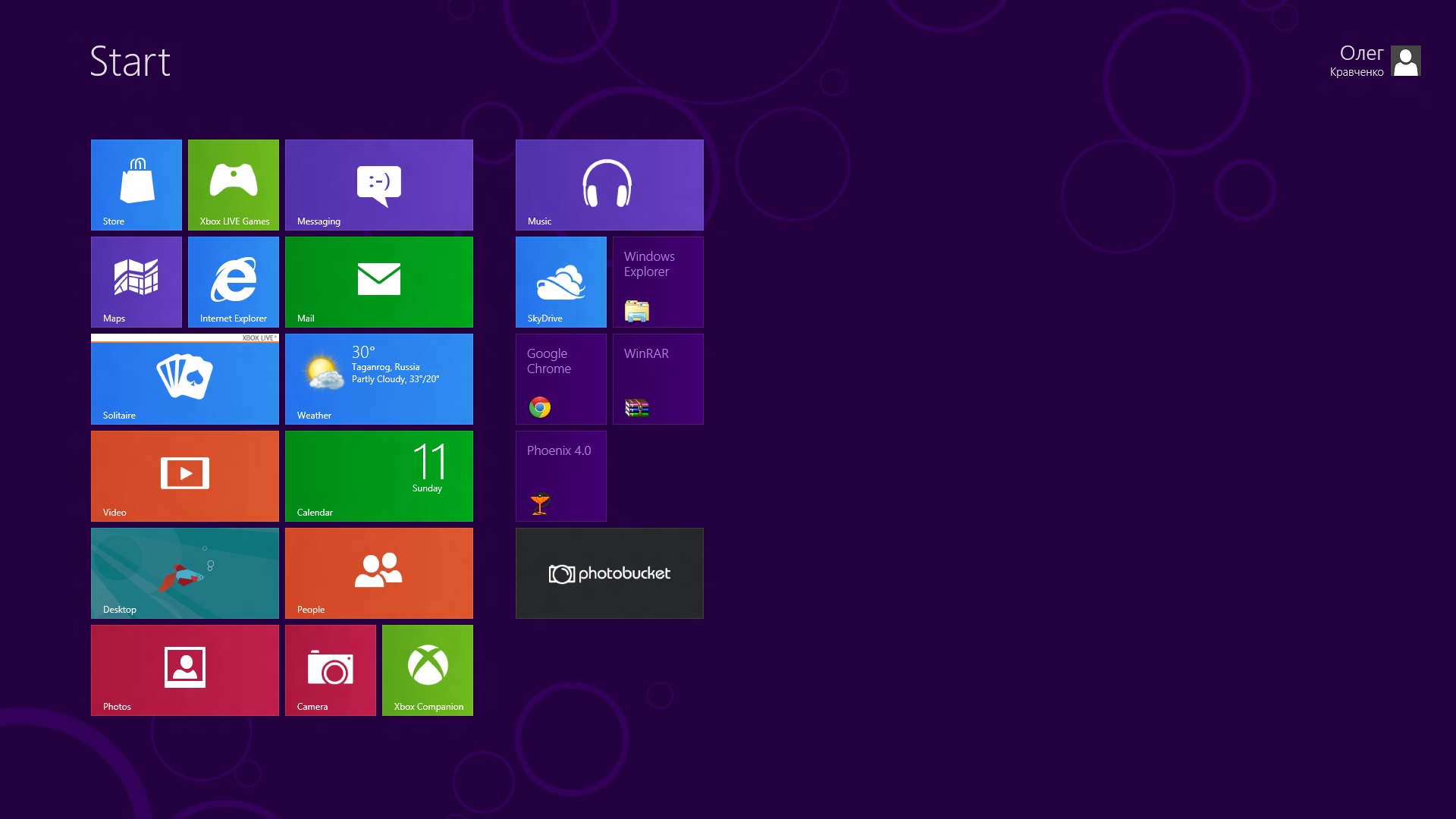The image size is (1456, 819).
Task: Launch the Camera tile
Action: click(331, 670)
